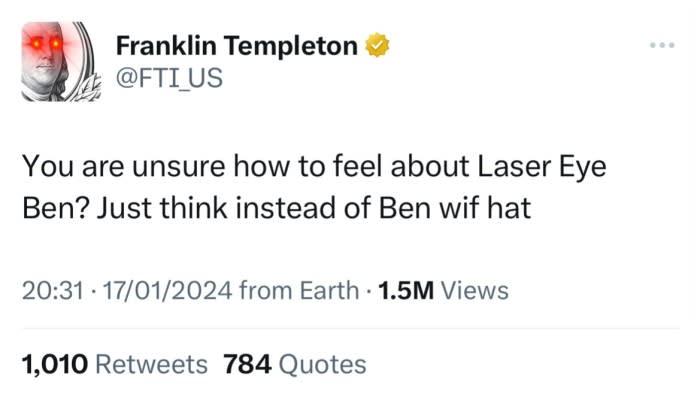This screenshot has width=700, height=394.
Task: Click the word "Templeton" in the name
Action: coord(291,46)
